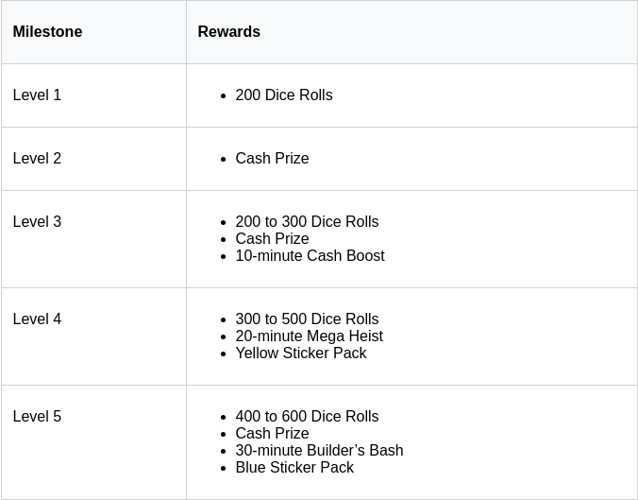Select the Level 2 milestone cell
The height and width of the screenshot is (500, 638).
pos(37,158)
